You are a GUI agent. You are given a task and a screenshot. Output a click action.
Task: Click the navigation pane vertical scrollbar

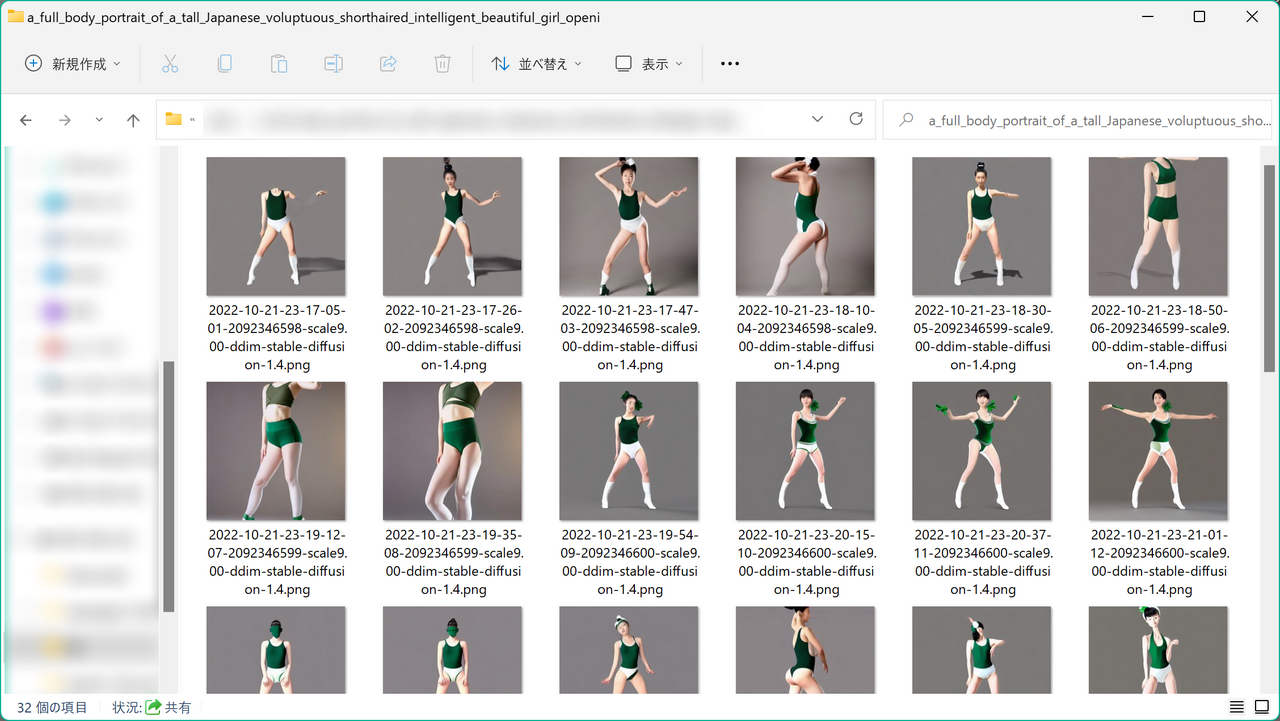coord(168,485)
